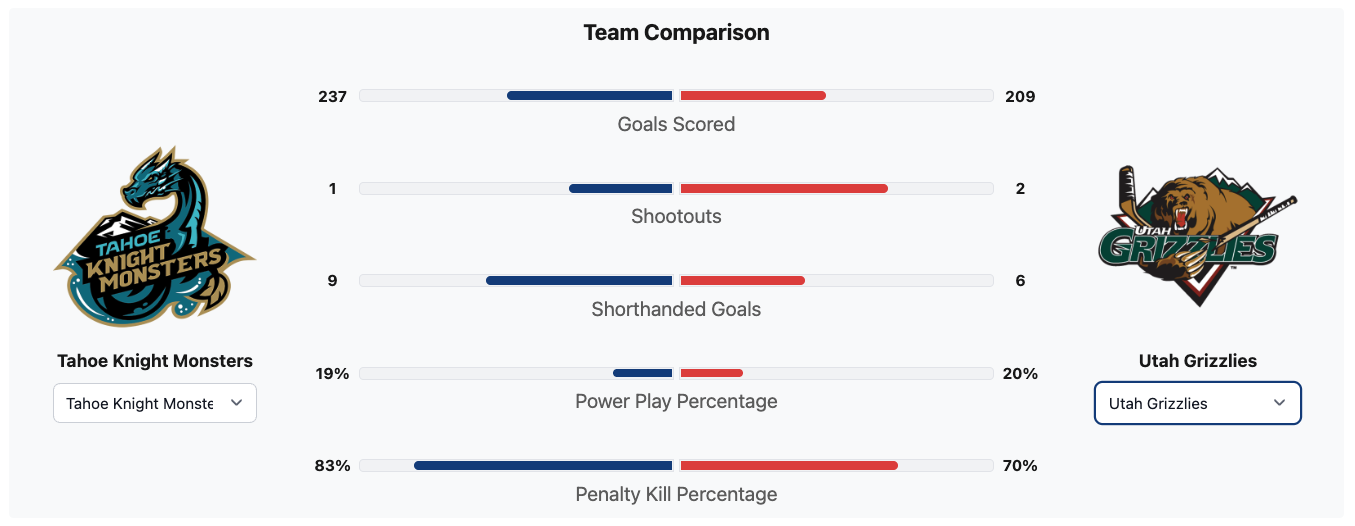The height and width of the screenshot is (526, 1355).
Task: Click the 70% penalty kill value
Action: [x=1020, y=465]
